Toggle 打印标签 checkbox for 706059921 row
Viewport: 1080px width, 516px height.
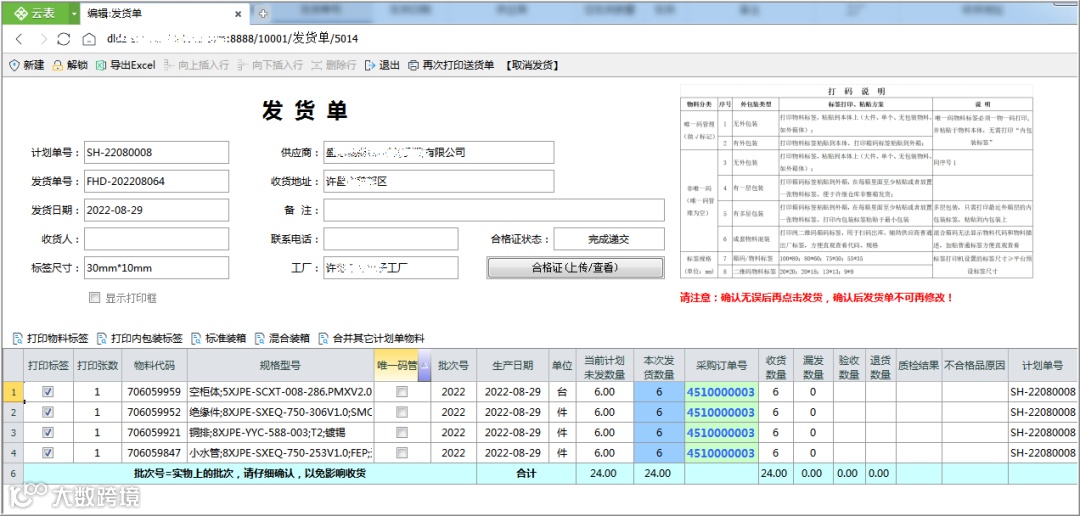pos(48,433)
